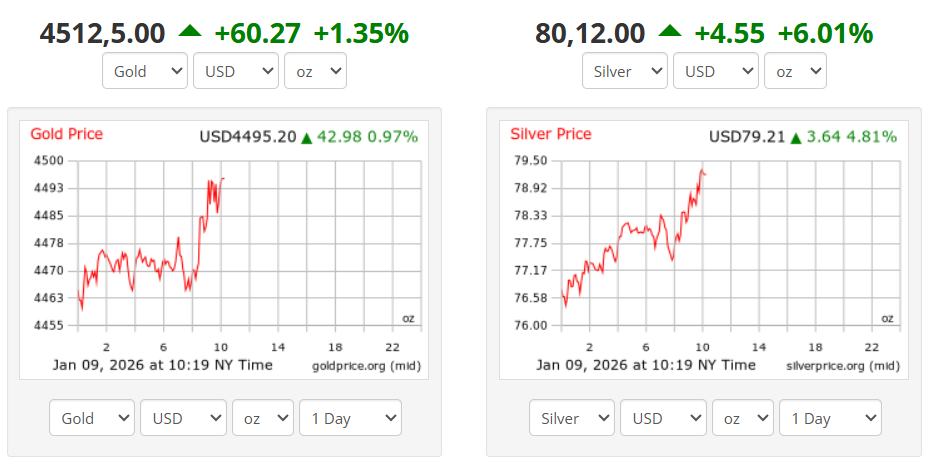Image resolution: width=930 pixels, height=460 pixels.
Task: Click the green up arrow beside the 80,12.00 silver price
Action: [x=670, y=32]
